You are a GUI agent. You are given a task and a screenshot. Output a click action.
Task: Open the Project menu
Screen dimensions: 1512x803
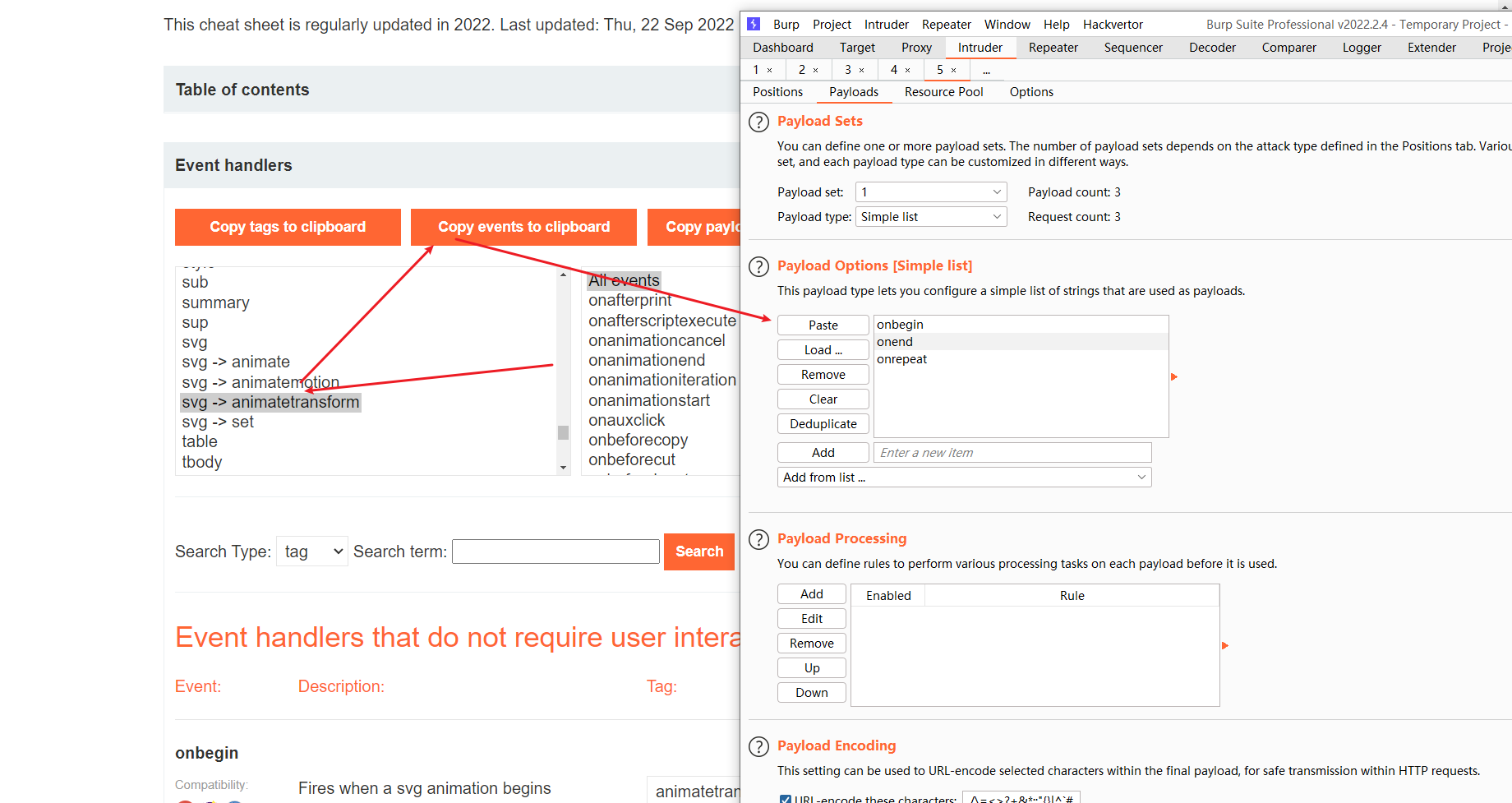tap(832, 25)
